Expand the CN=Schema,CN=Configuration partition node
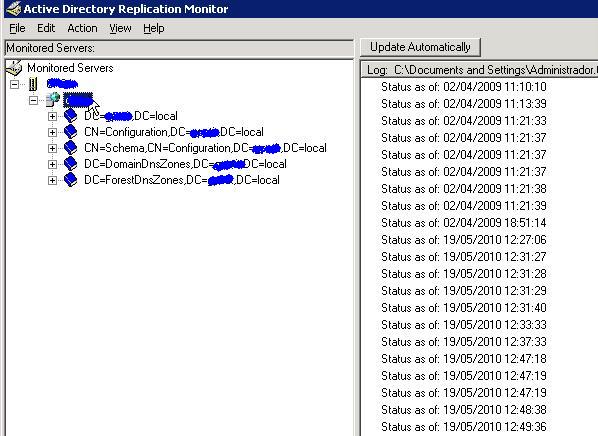Screen dimensions: 598x436 (x=52, y=148)
